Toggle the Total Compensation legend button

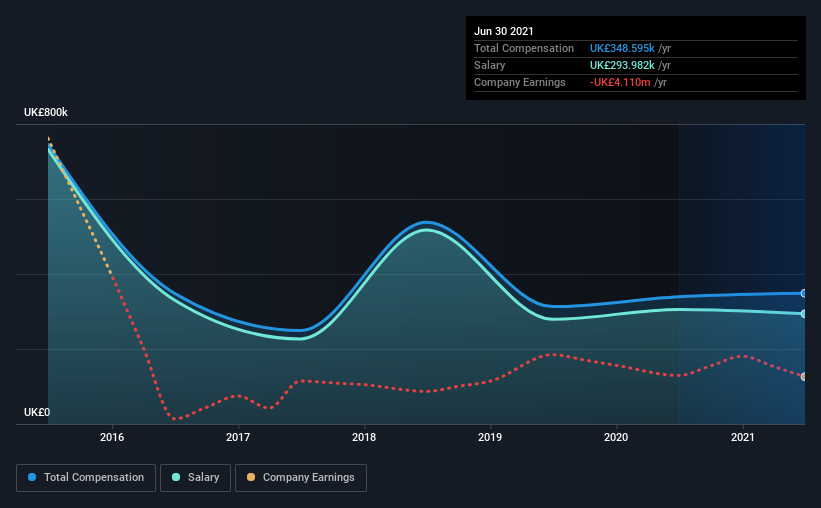click(86, 478)
